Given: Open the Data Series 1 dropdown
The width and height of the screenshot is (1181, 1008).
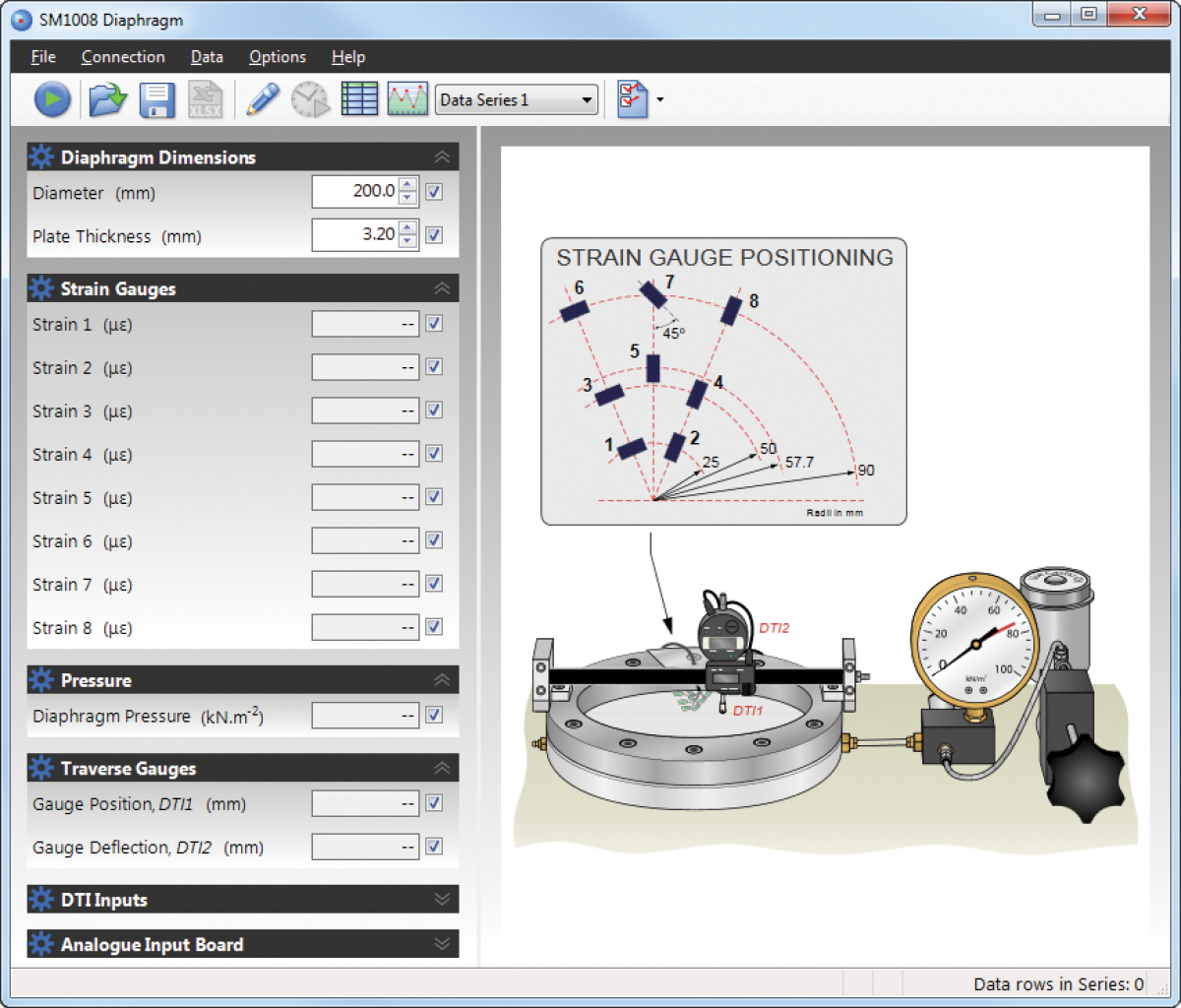Looking at the screenshot, I should pos(587,98).
